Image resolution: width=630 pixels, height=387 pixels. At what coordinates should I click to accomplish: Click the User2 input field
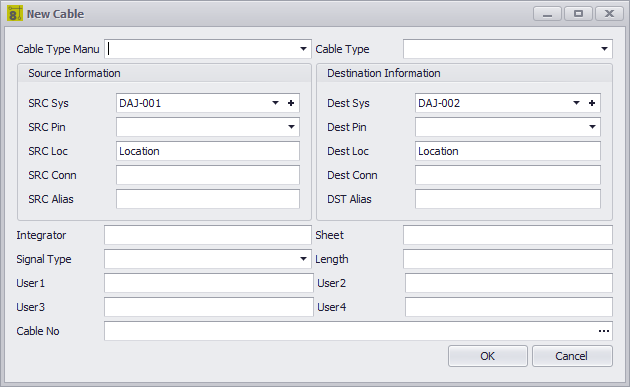click(509, 283)
